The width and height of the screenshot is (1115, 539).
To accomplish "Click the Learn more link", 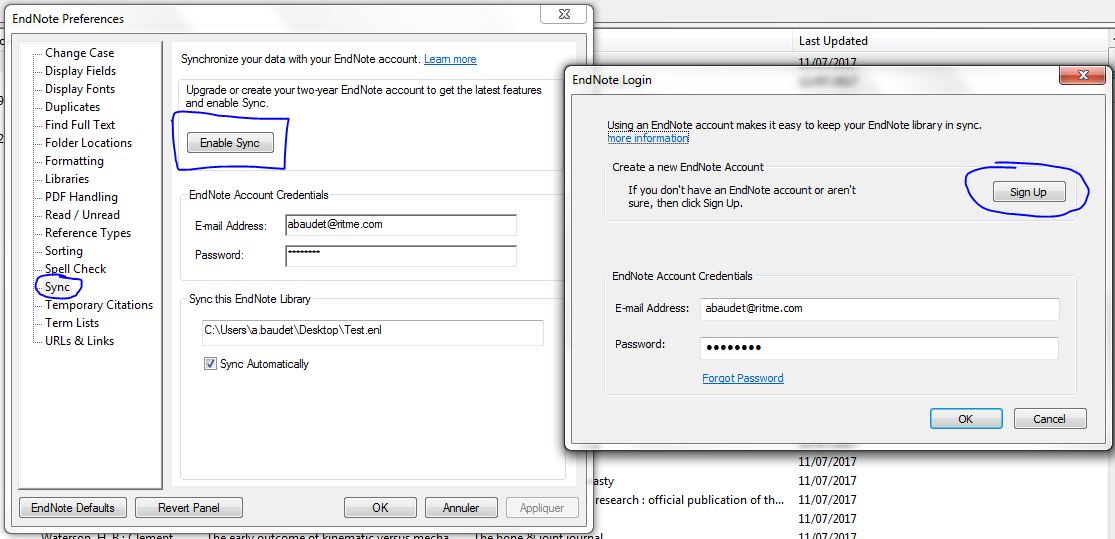I will pyautogui.click(x=450, y=59).
